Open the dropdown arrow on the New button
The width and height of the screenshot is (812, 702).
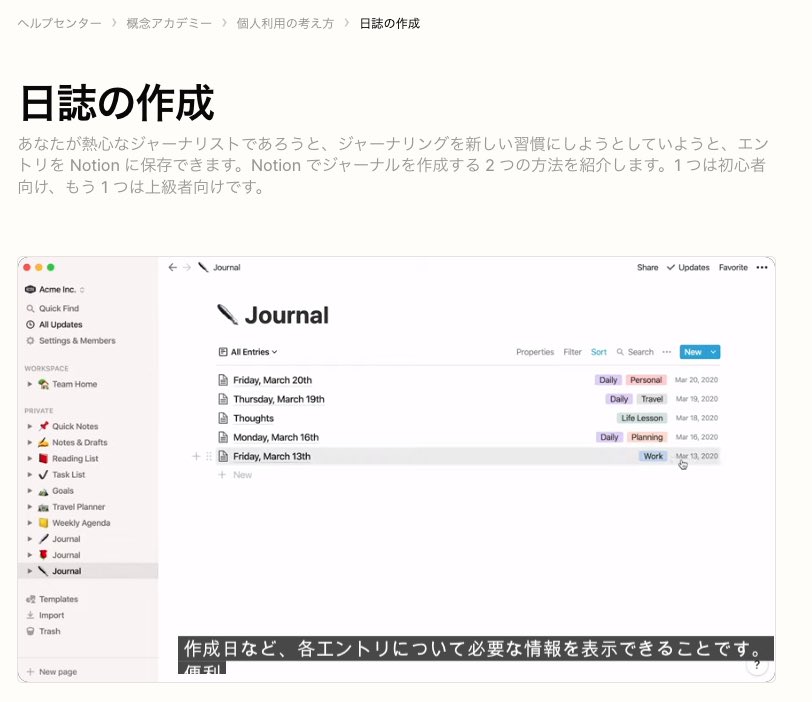(713, 352)
